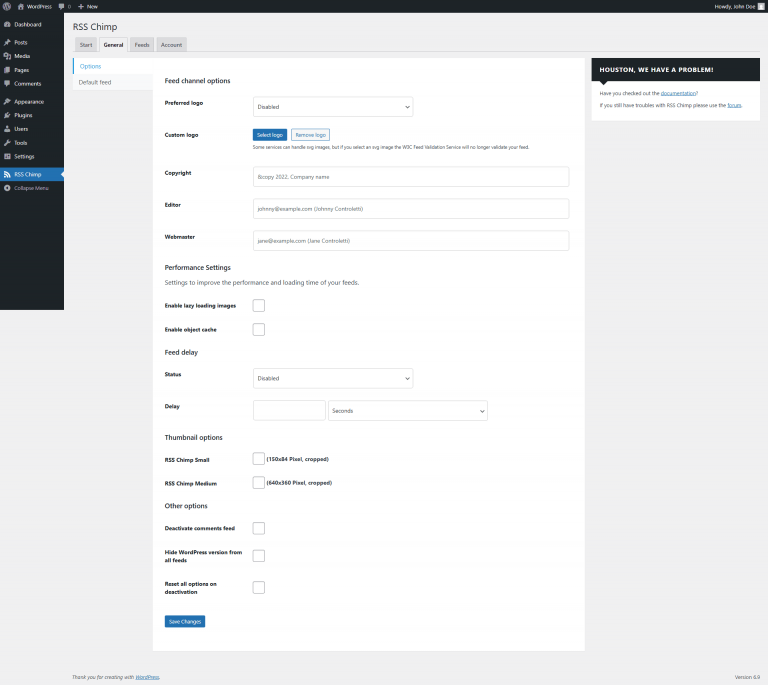Click the comments bubble in admin bar
Viewport: 768px width, 685px height.
[x=61, y=6]
